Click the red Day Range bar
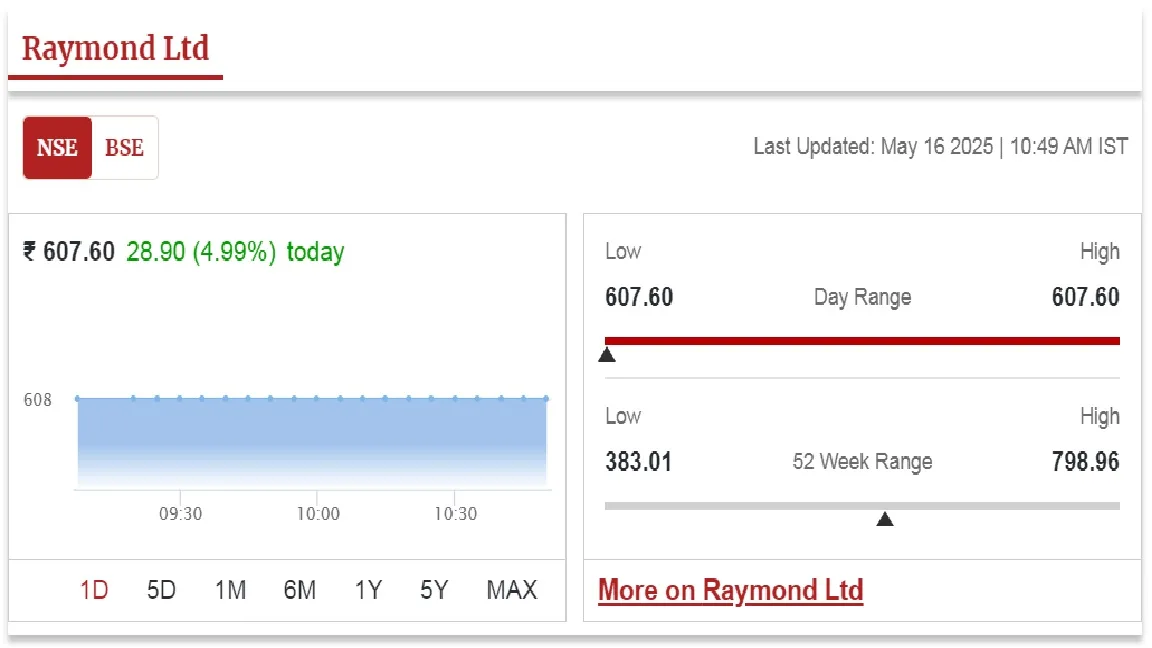 pyautogui.click(x=862, y=341)
